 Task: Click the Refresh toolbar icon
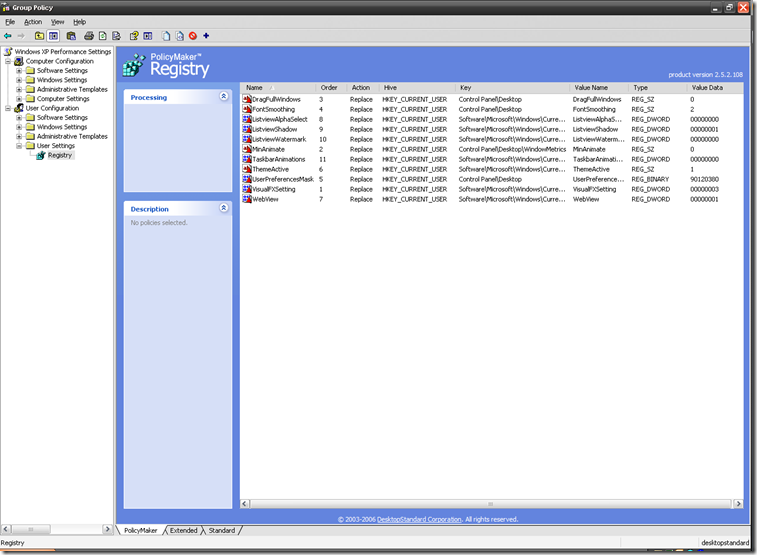(102, 36)
